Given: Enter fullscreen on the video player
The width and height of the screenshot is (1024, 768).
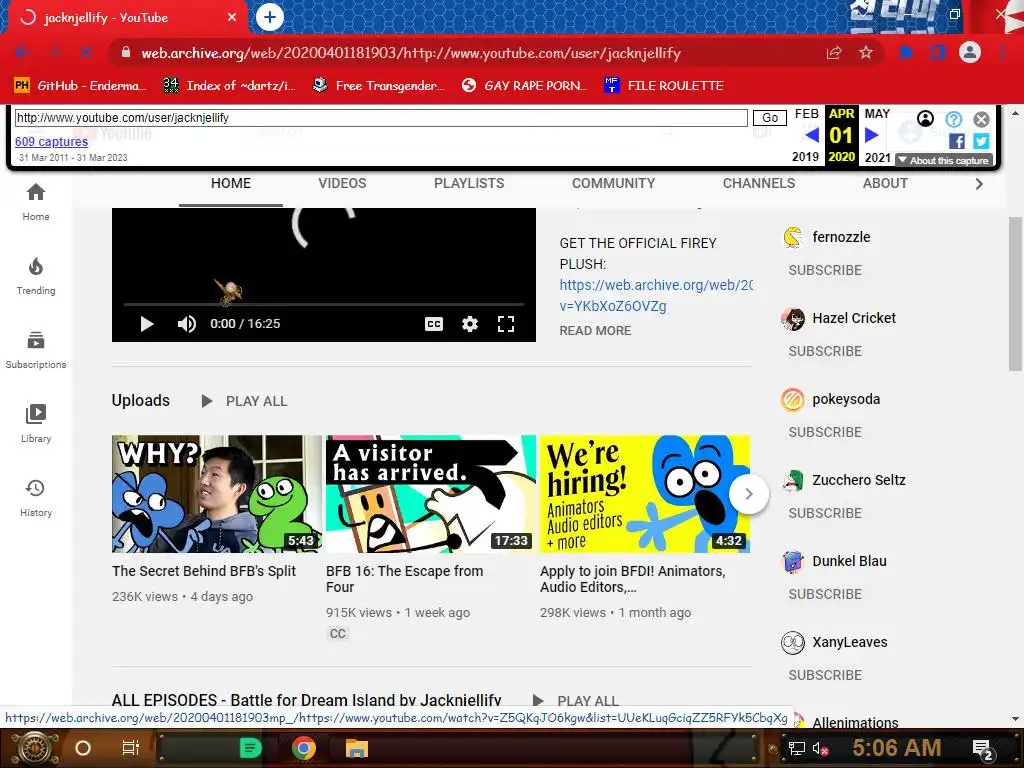Looking at the screenshot, I should coord(506,324).
